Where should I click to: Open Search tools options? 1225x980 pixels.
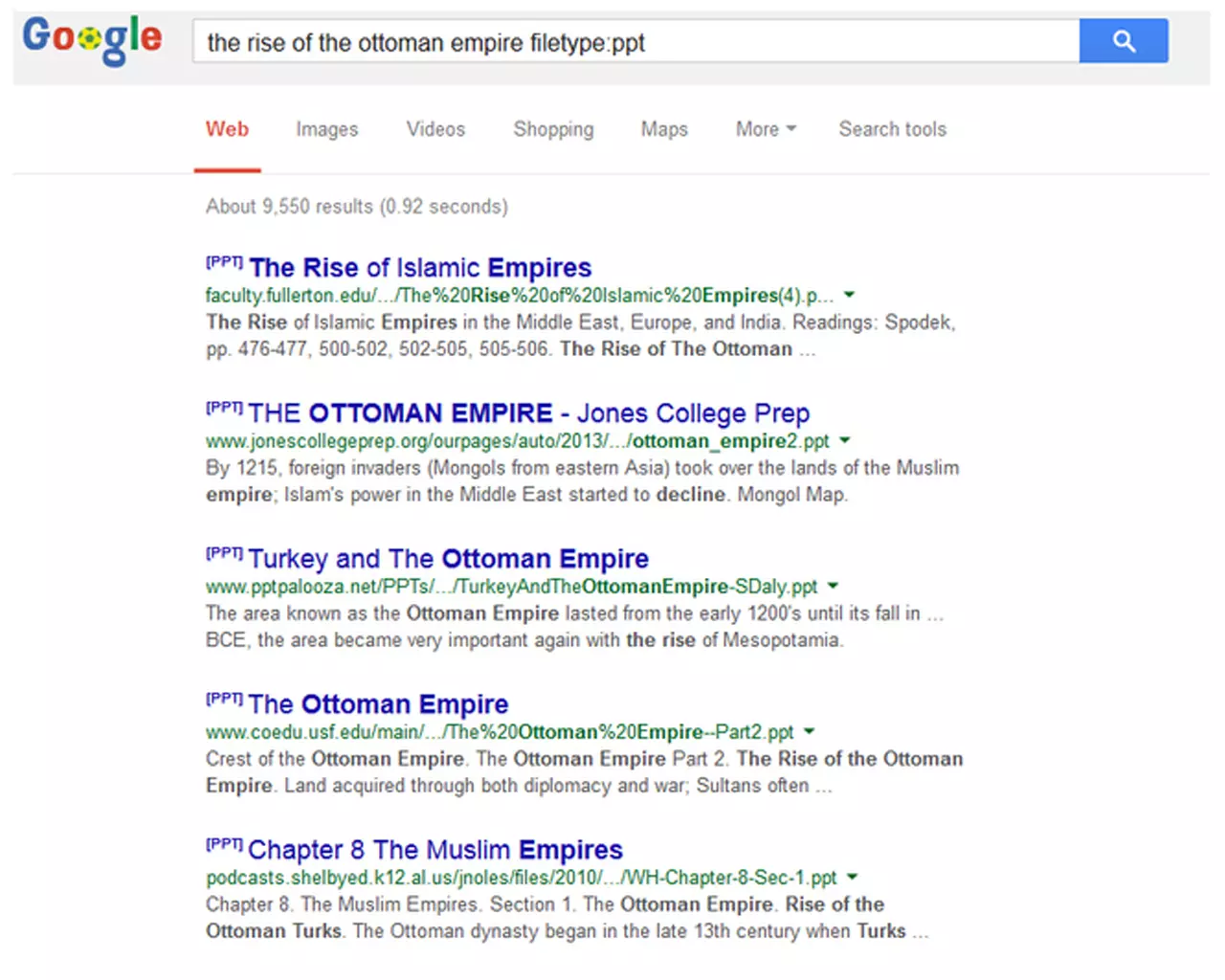892,129
